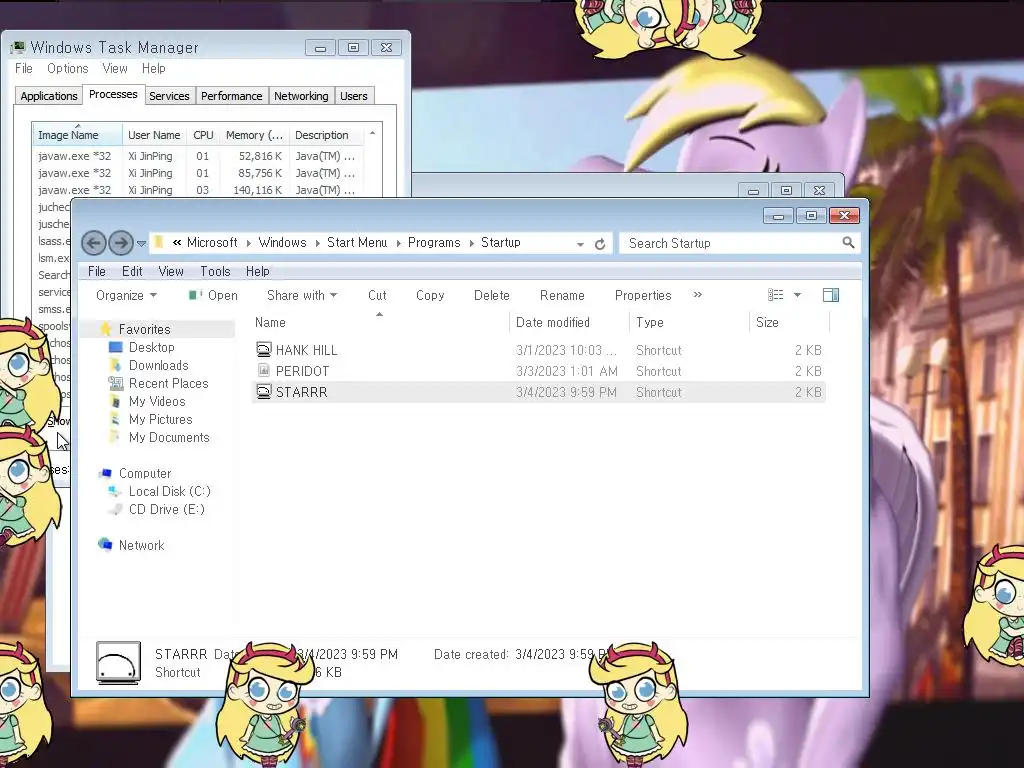
Task: Go forward using Explorer forward arrow
Action: tap(121, 243)
